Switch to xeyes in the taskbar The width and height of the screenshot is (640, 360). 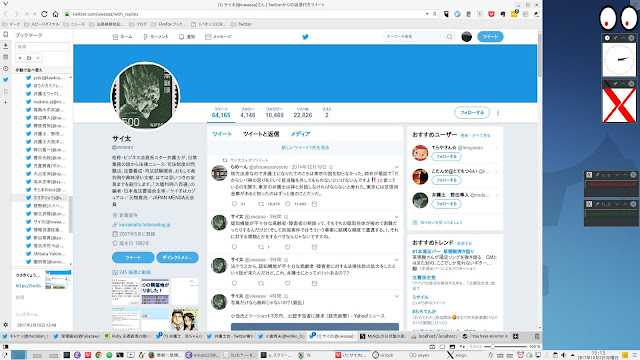(x=420, y=355)
